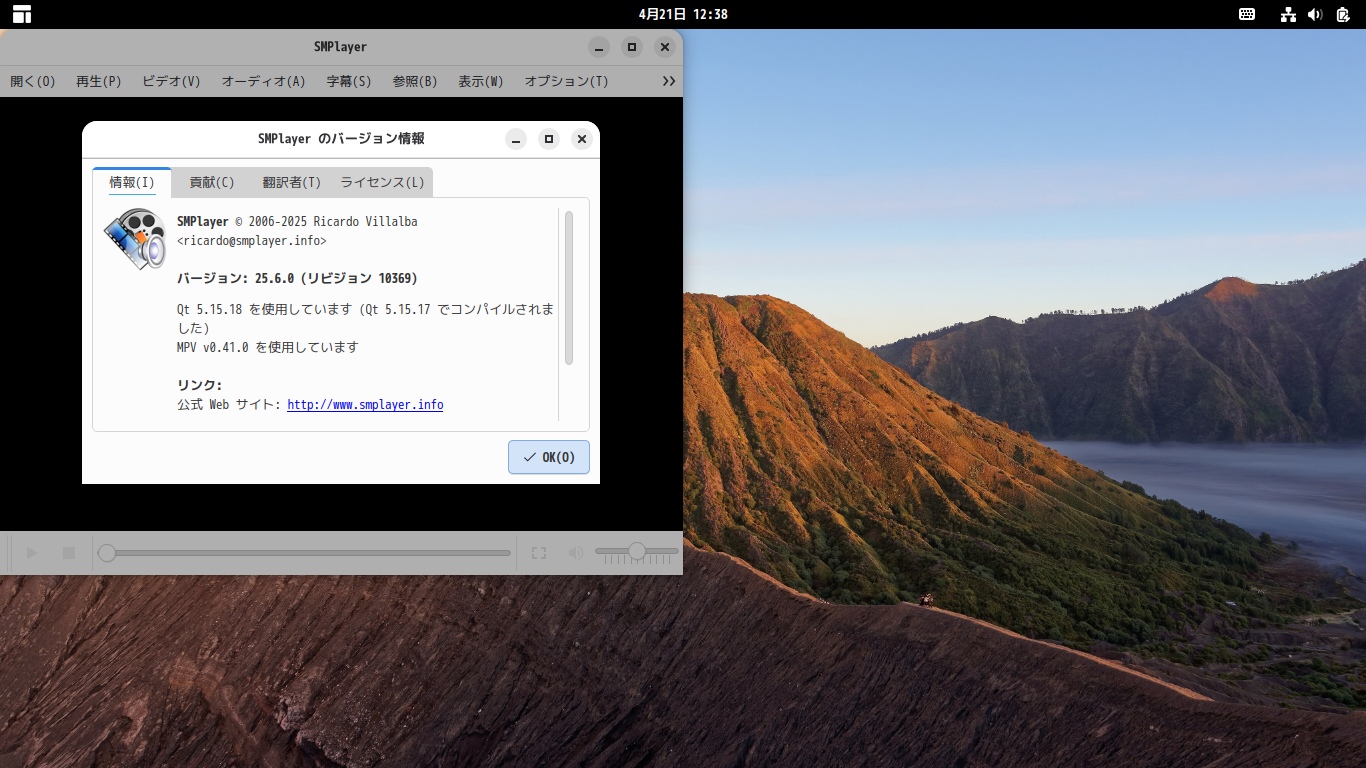Click the Stop playback icon
Viewport: 1366px width, 768px height.
pyautogui.click(x=68, y=553)
